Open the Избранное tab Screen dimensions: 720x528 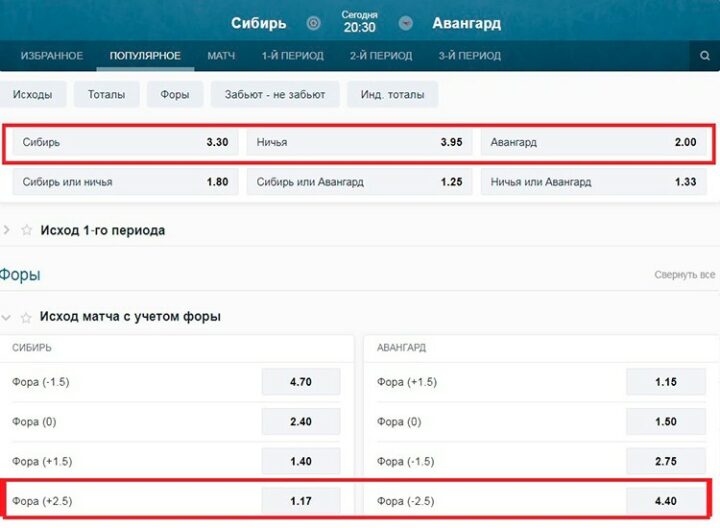52,56
